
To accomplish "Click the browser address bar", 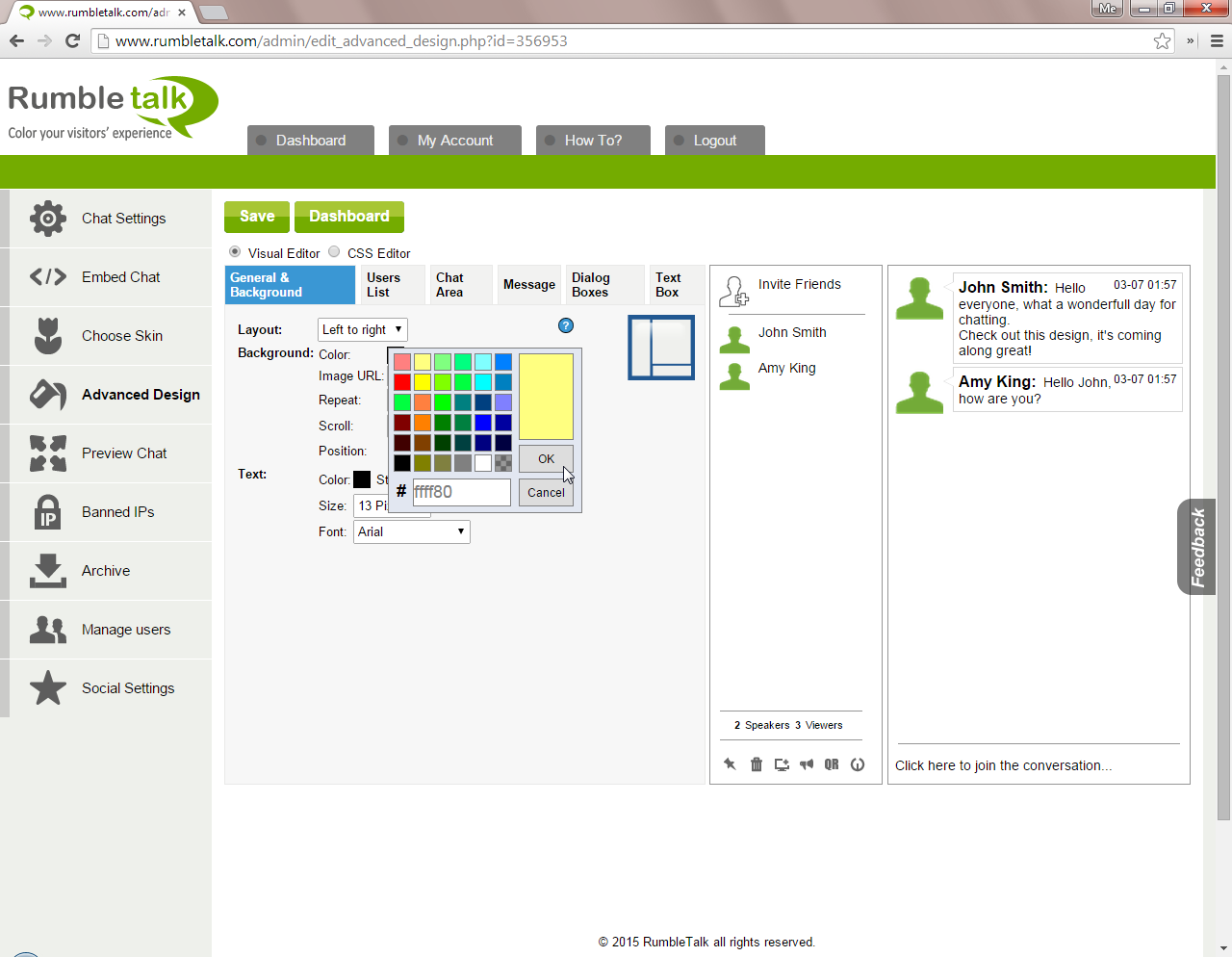I will tap(626, 40).
